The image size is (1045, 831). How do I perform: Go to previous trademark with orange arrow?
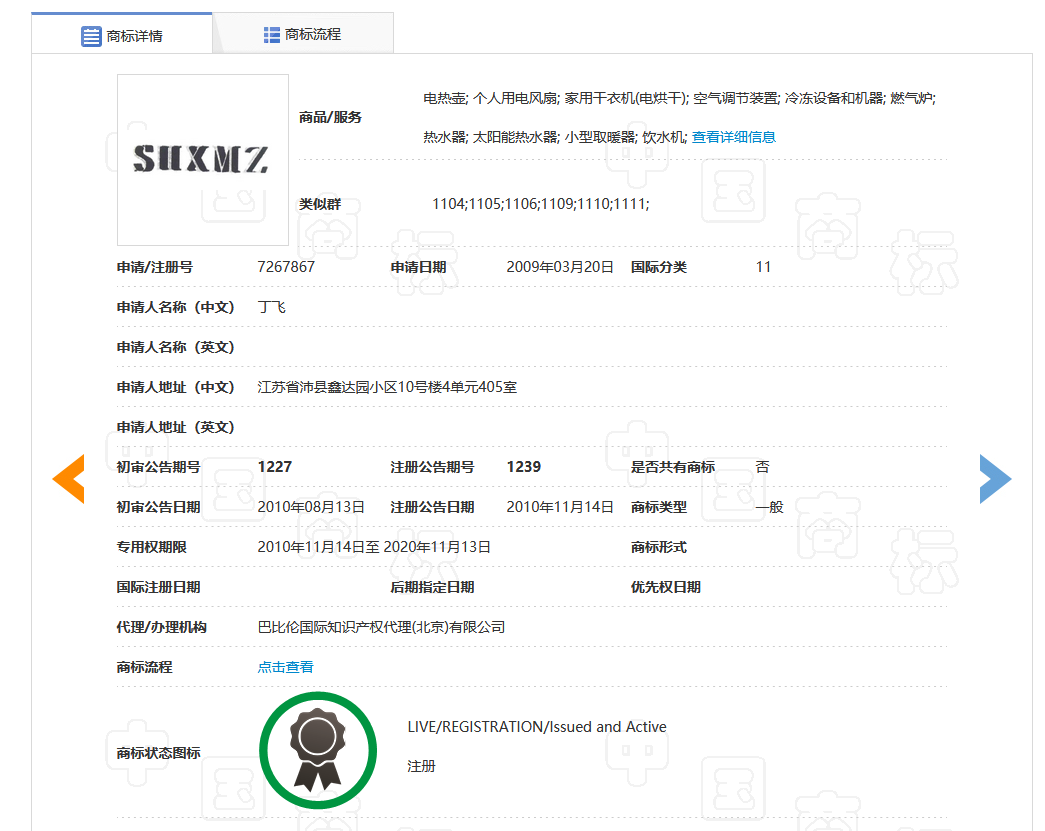pyautogui.click(x=68, y=478)
